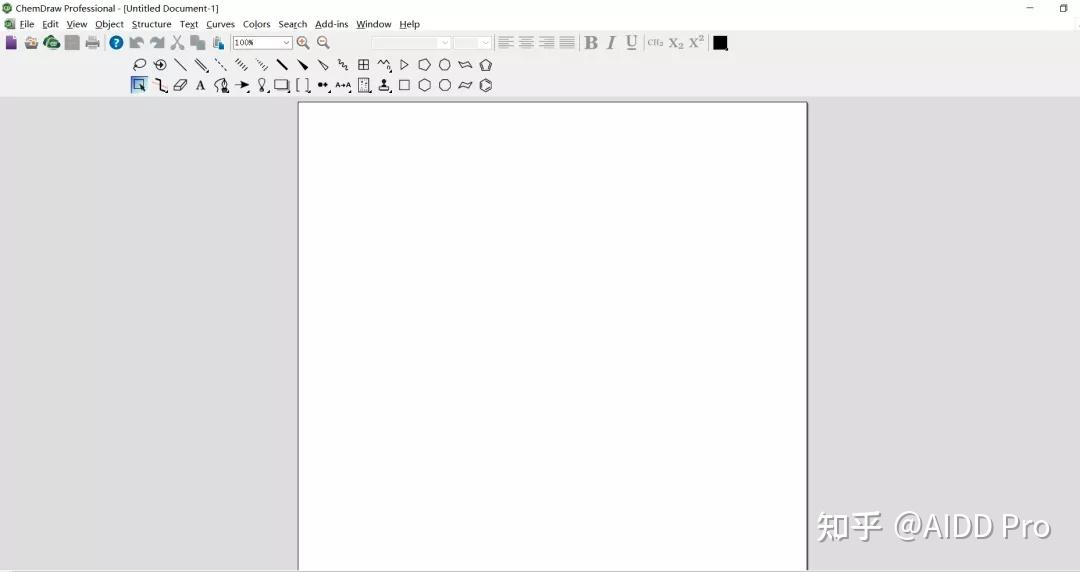Select the Text tool
This screenshot has height=572, width=1080.
(x=200, y=85)
